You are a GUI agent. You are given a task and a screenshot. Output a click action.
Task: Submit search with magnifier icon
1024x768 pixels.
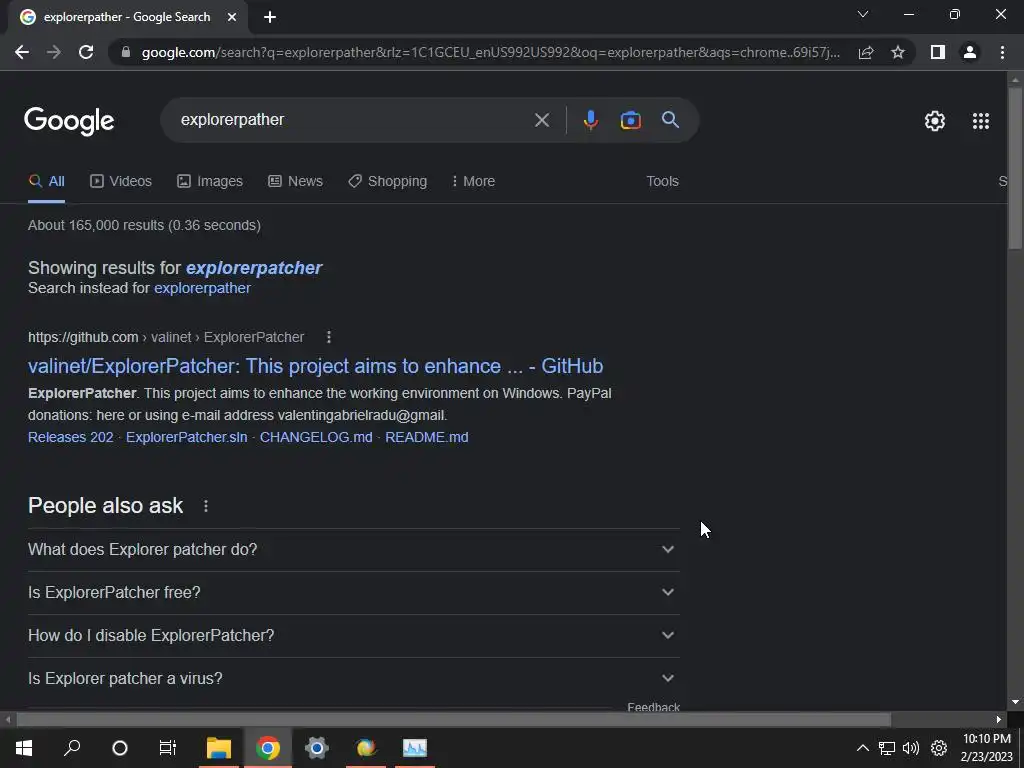670,120
